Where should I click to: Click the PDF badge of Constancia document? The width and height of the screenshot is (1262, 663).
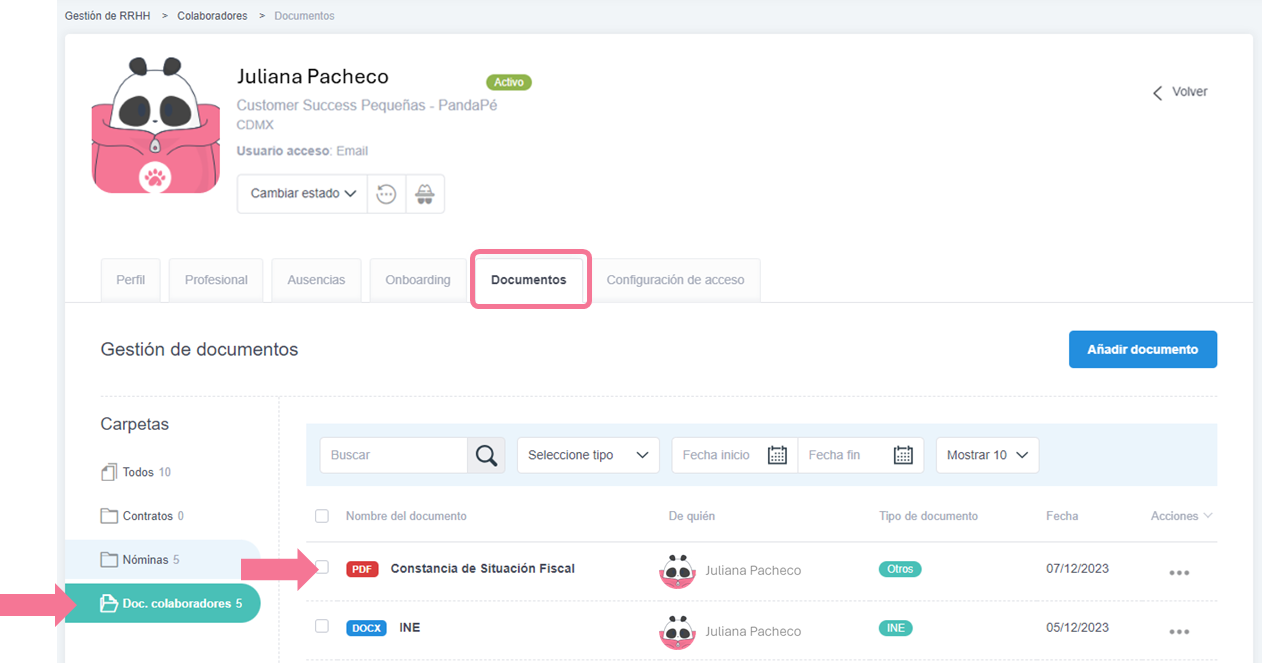click(x=362, y=569)
